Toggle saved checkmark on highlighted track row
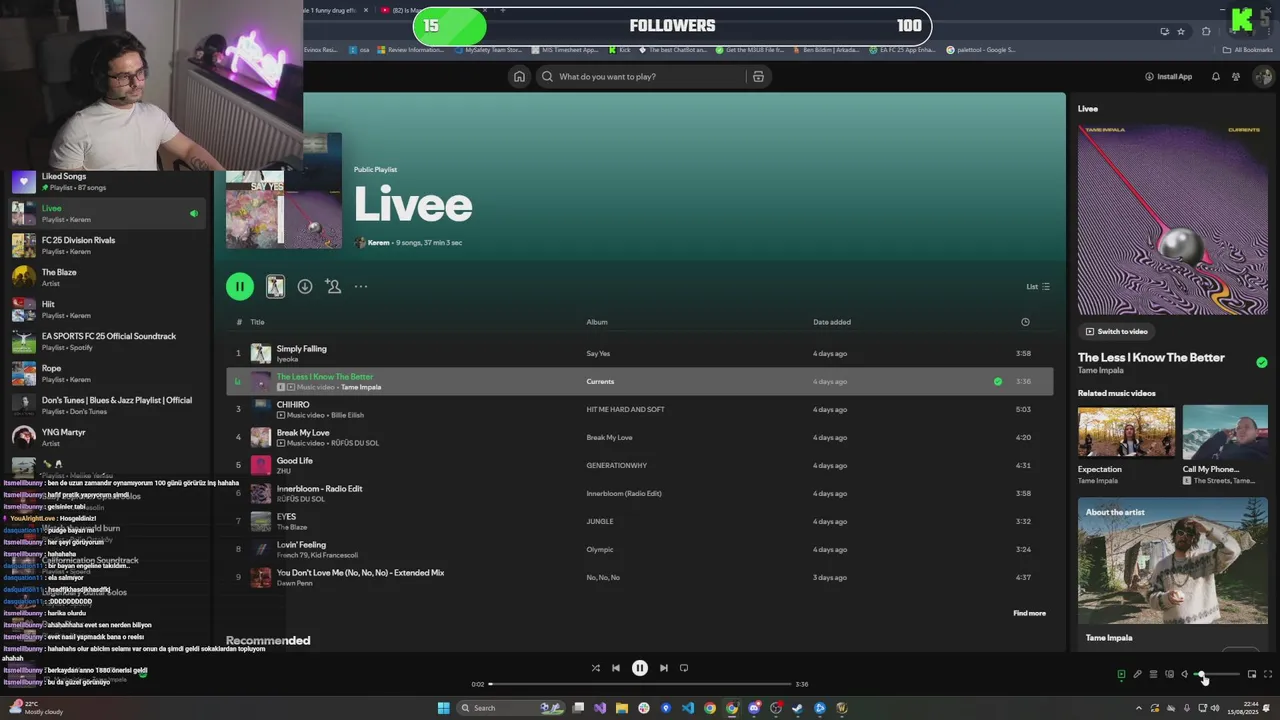The height and width of the screenshot is (720, 1280). [998, 381]
